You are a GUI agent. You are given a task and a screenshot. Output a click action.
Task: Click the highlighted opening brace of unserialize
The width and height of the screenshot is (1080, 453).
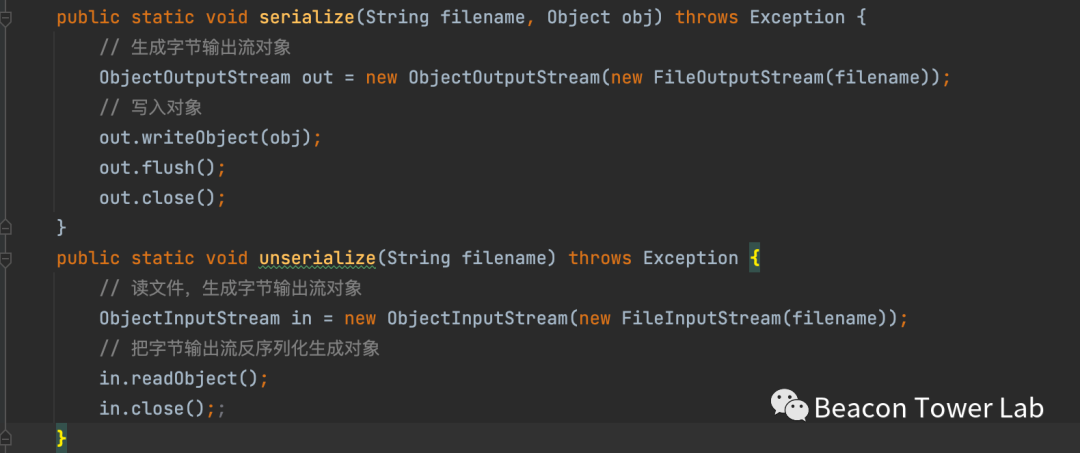[755, 258]
